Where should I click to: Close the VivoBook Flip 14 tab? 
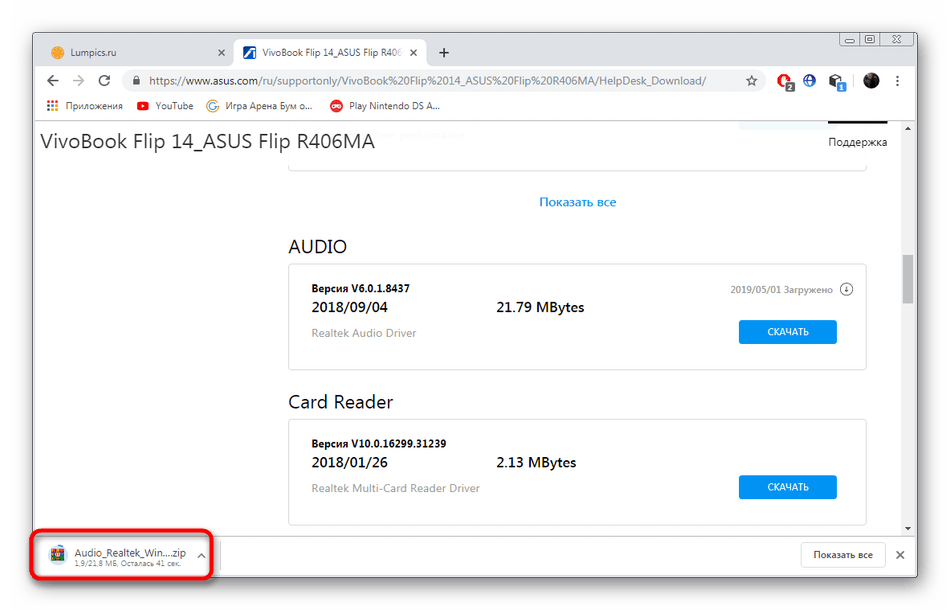(x=413, y=53)
